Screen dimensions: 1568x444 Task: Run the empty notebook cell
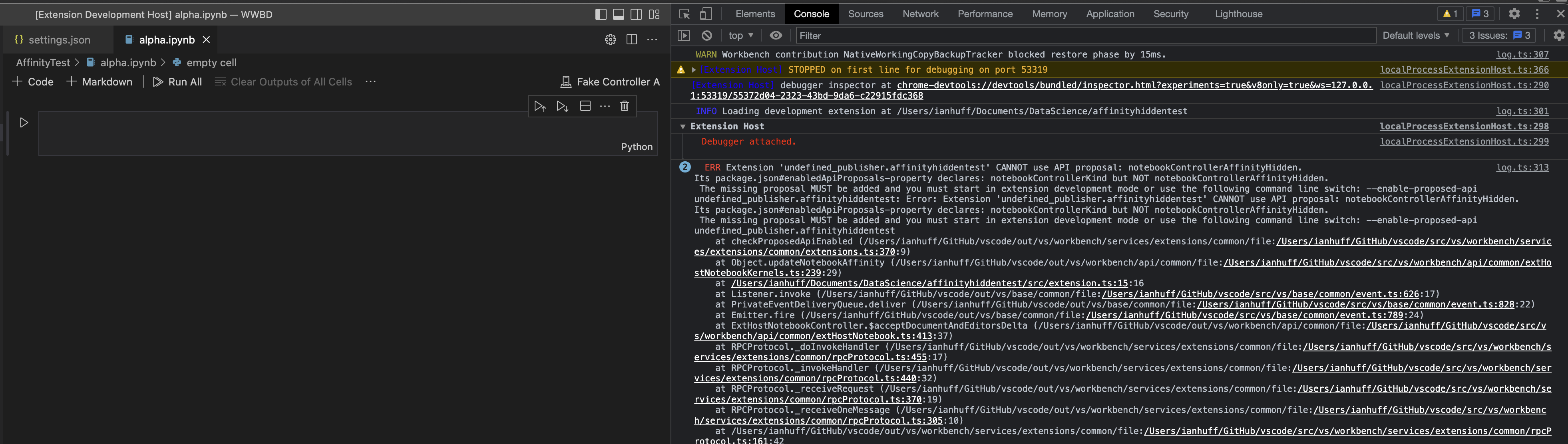[24, 123]
